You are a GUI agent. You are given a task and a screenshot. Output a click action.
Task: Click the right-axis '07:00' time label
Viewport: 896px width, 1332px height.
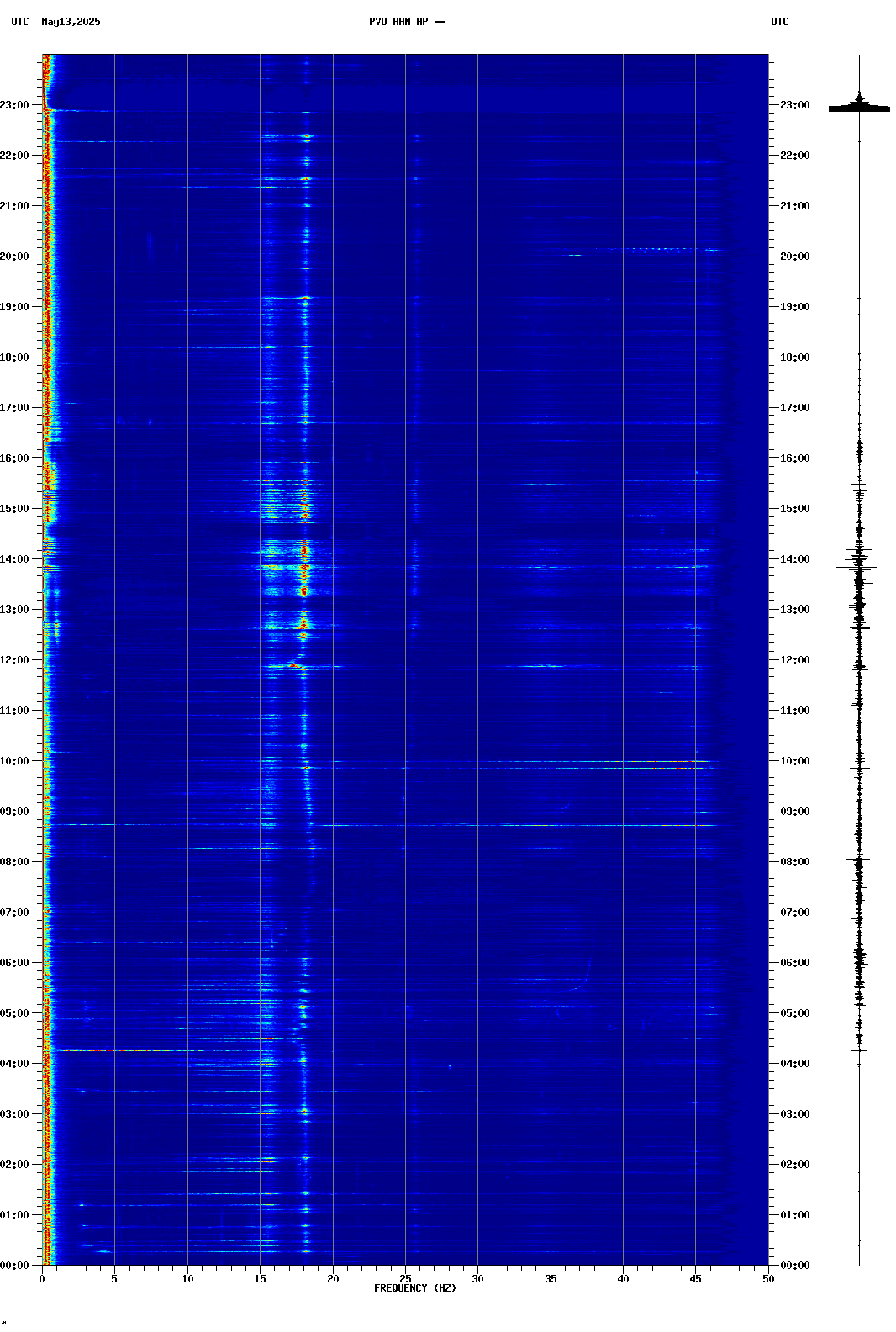pyautogui.click(x=795, y=912)
